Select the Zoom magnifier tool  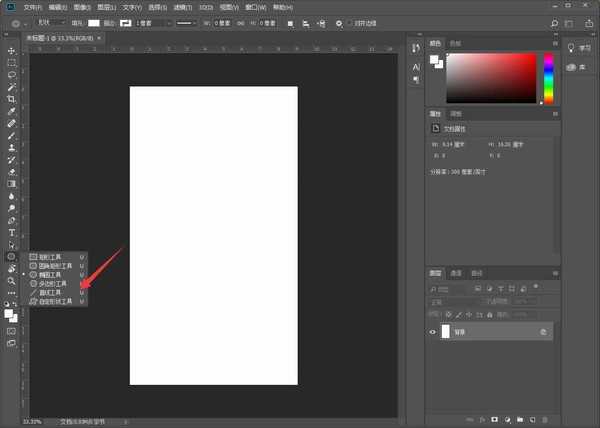point(12,281)
